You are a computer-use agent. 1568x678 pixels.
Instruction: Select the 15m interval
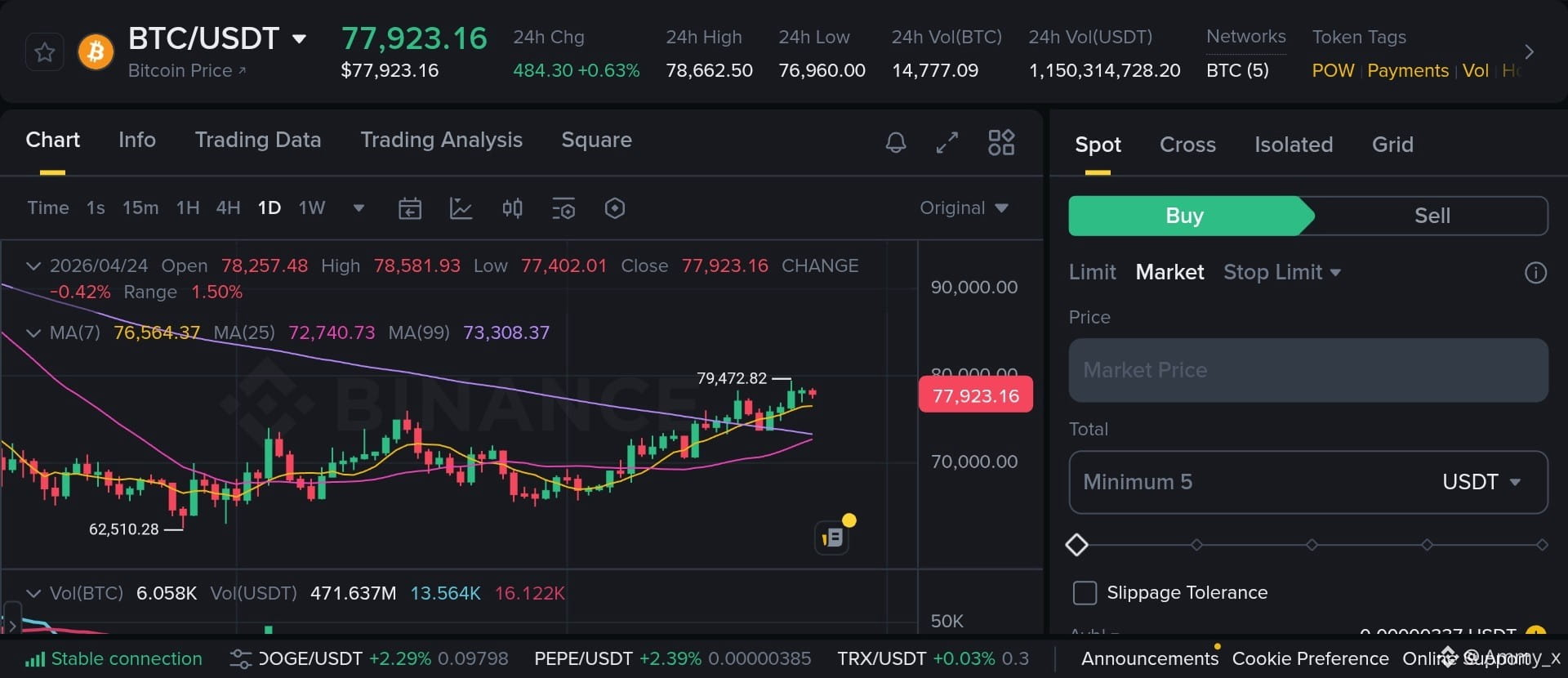pyautogui.click(x=140, y=208)
